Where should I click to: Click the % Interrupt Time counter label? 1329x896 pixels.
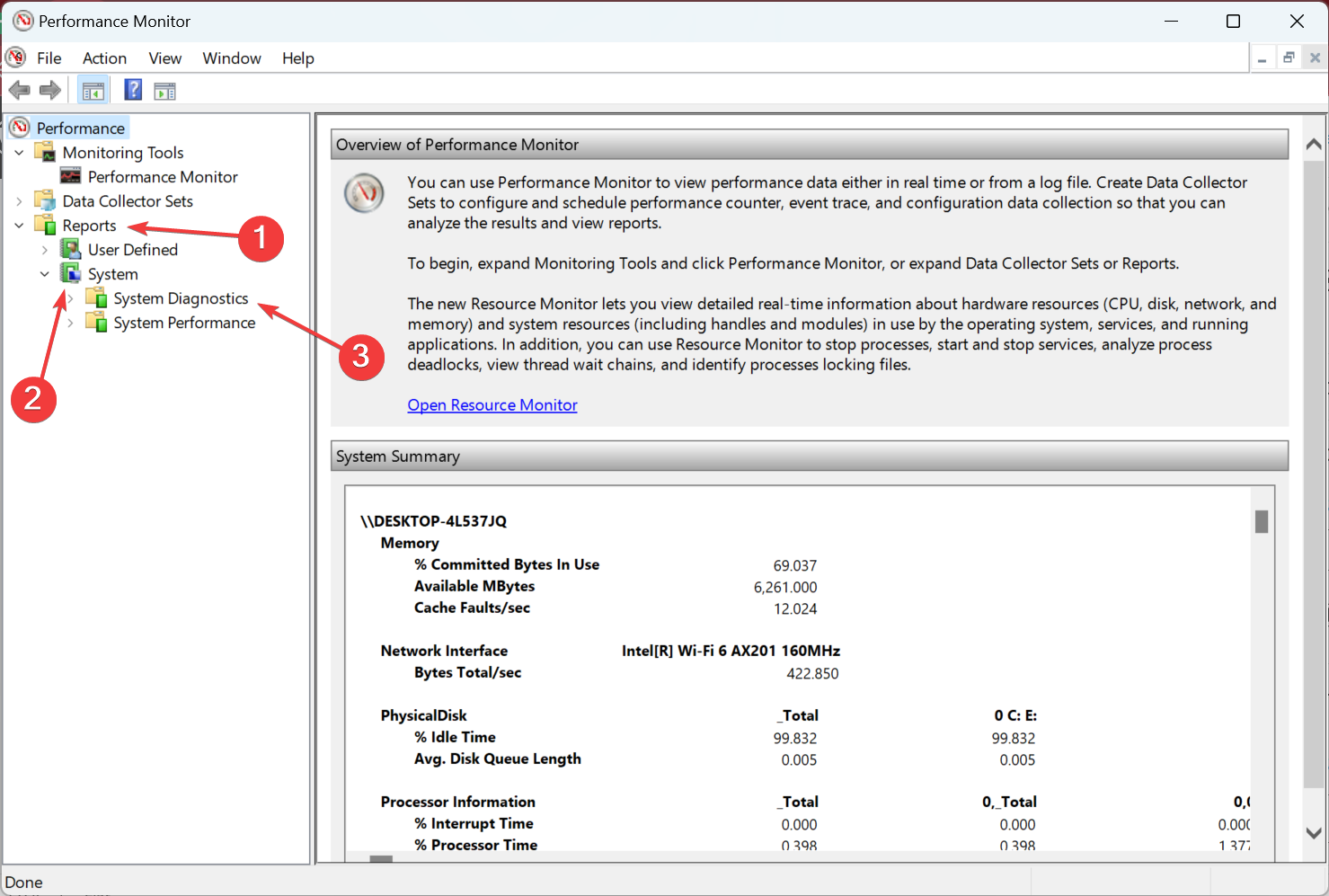pyautogui.click(x=474, y=823)
